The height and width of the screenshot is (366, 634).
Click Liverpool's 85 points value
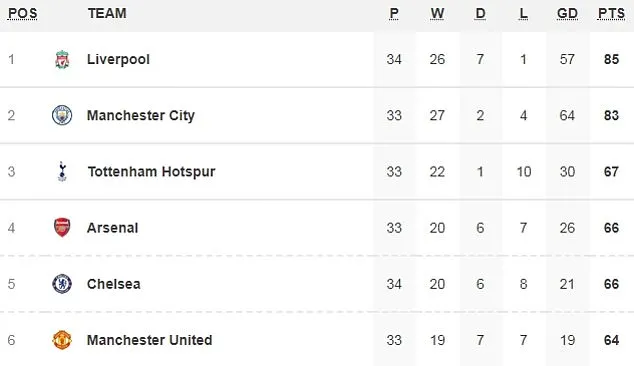coord(611,59)
